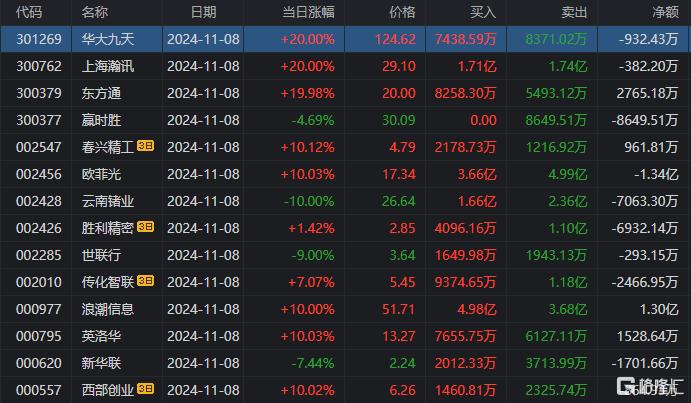The width and height of the screenshot is (691, 403).
Task: Click the 3日 badge next to 西部创业
Action: coord(145,388)
